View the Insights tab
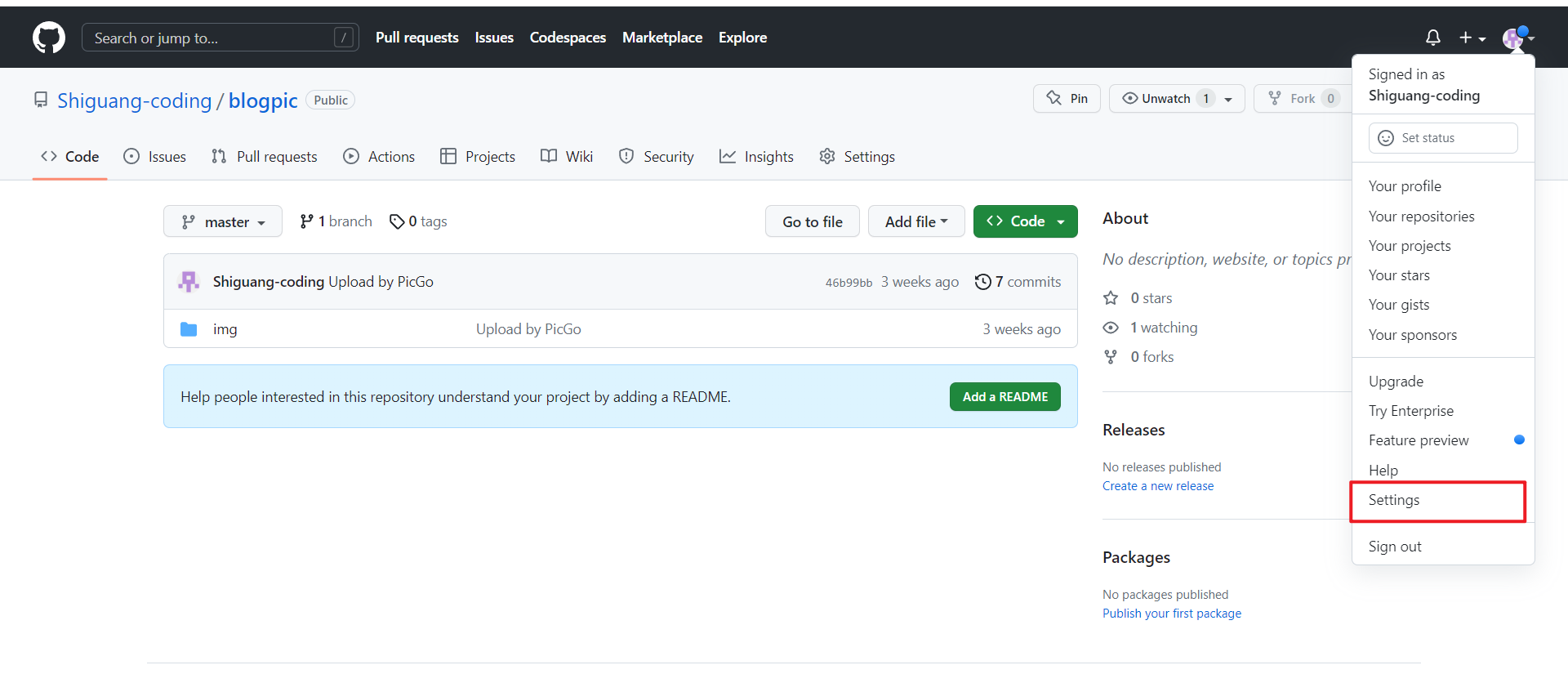Screen dimensions: 1568x674 (756, 156)
